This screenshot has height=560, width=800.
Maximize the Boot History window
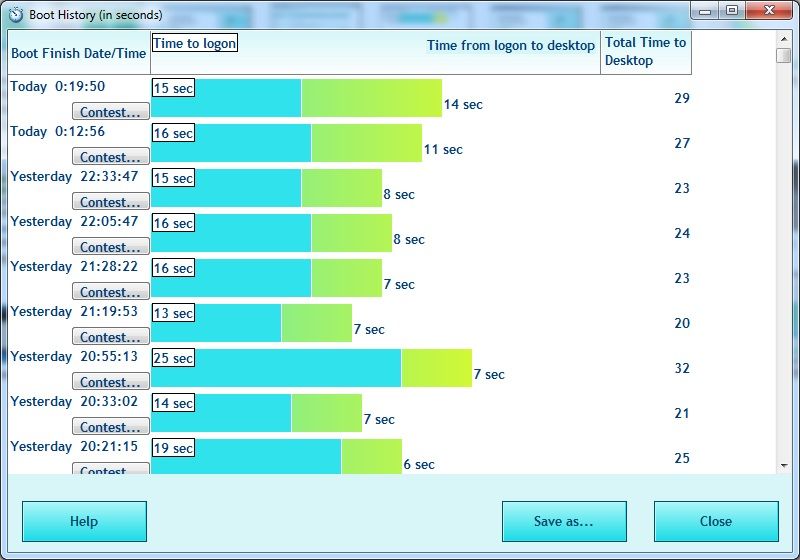click(x=732, y=10)
